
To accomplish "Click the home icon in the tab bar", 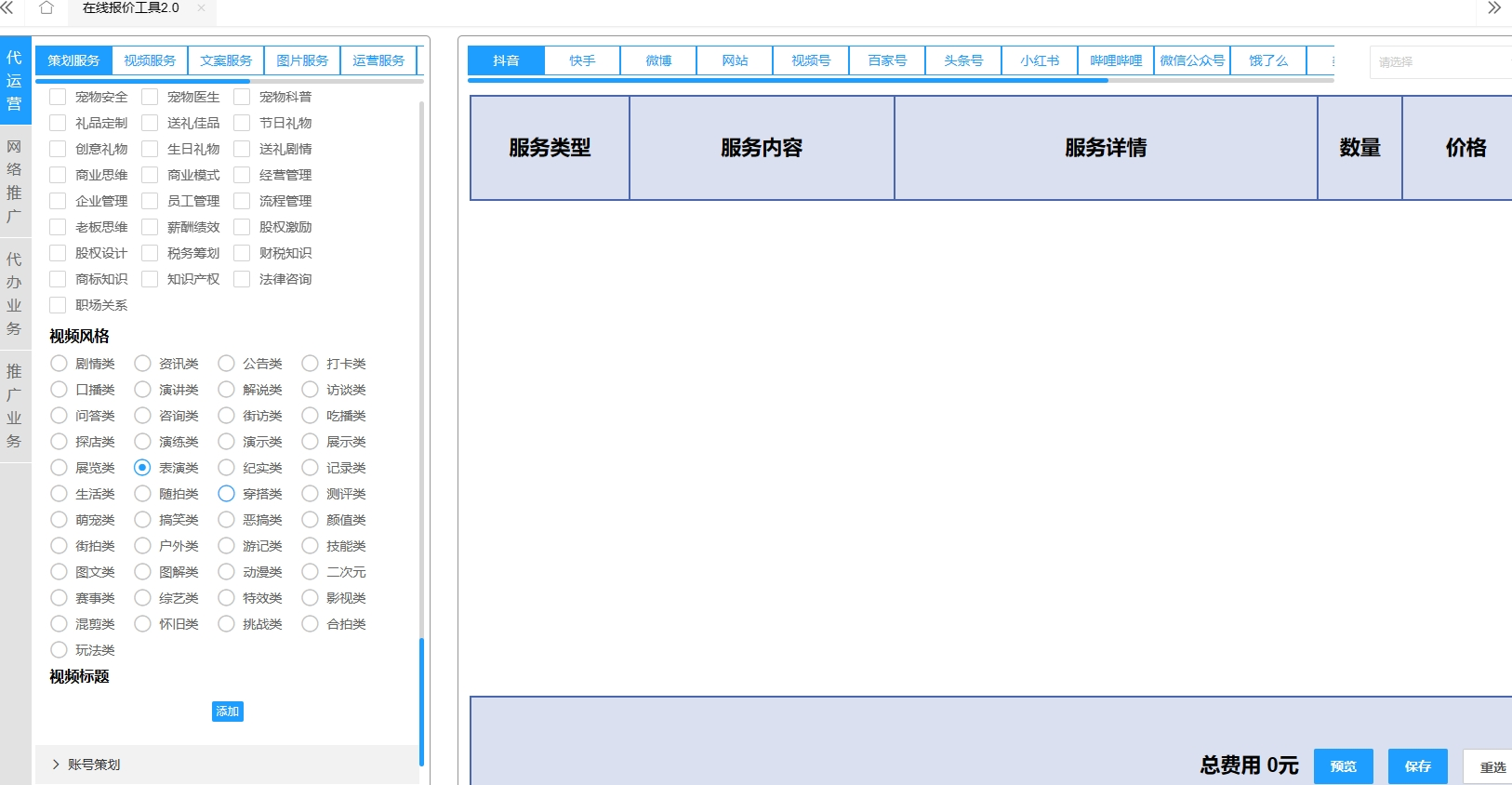I will 46,8.
